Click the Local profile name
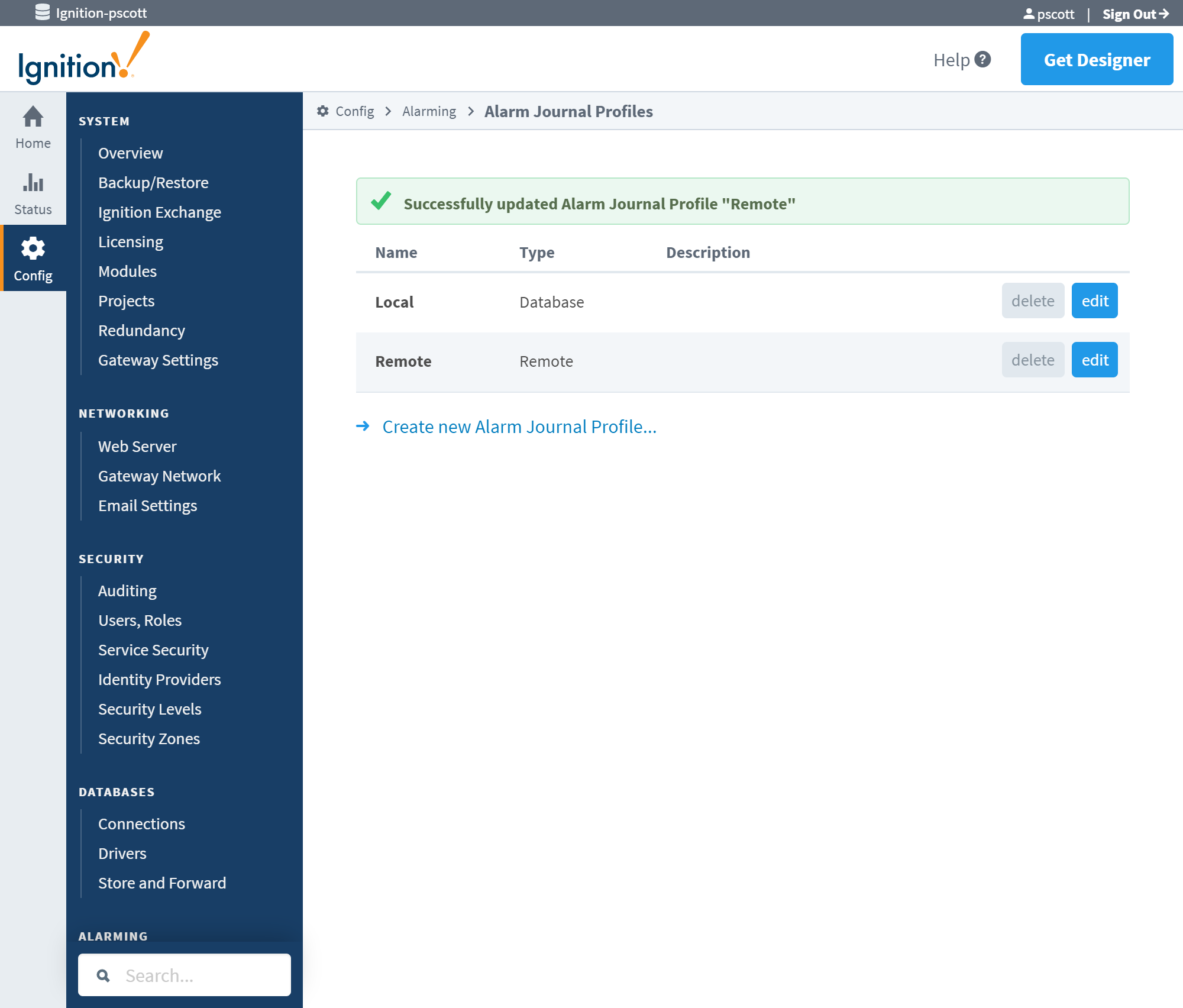The height and width of the screenshot is (1008, 1183). pos(395,302)
